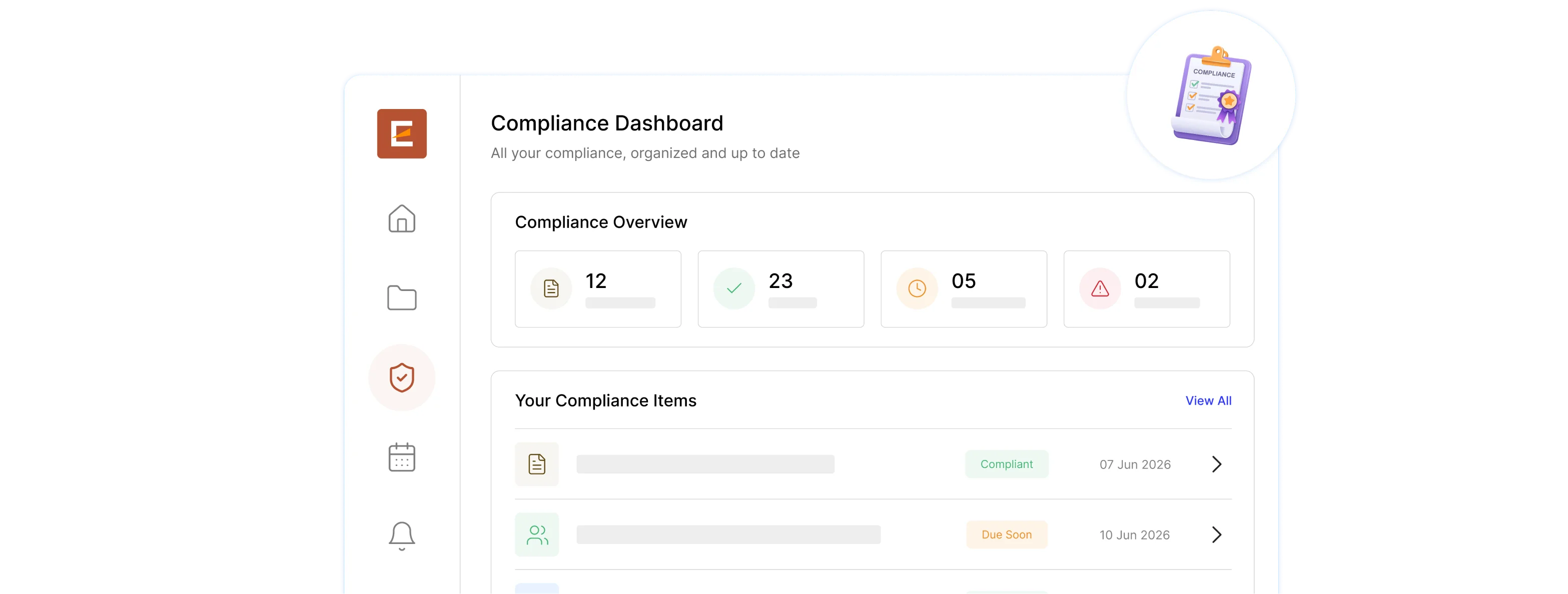Open the Home page from sidebar
The width and height of the screenshot is (1568, 594).
click(x=402, y=218)
